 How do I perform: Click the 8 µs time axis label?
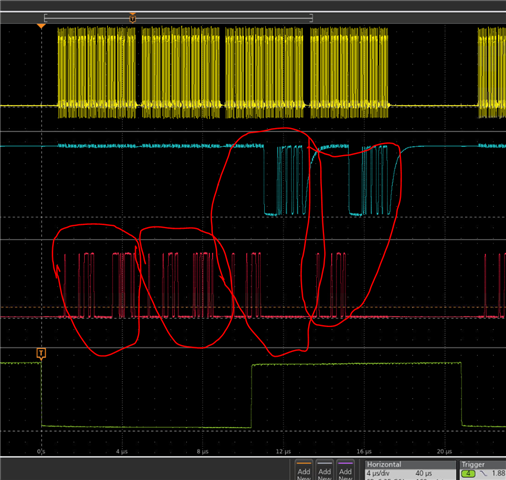[202, 451]
